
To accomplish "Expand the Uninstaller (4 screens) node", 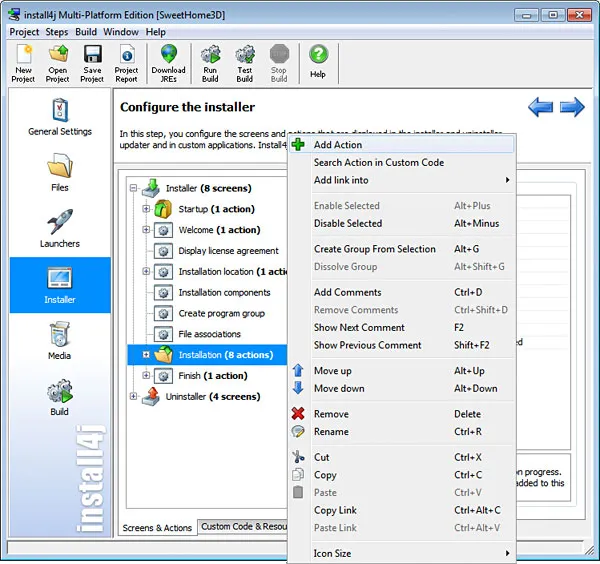I will 133,396.
